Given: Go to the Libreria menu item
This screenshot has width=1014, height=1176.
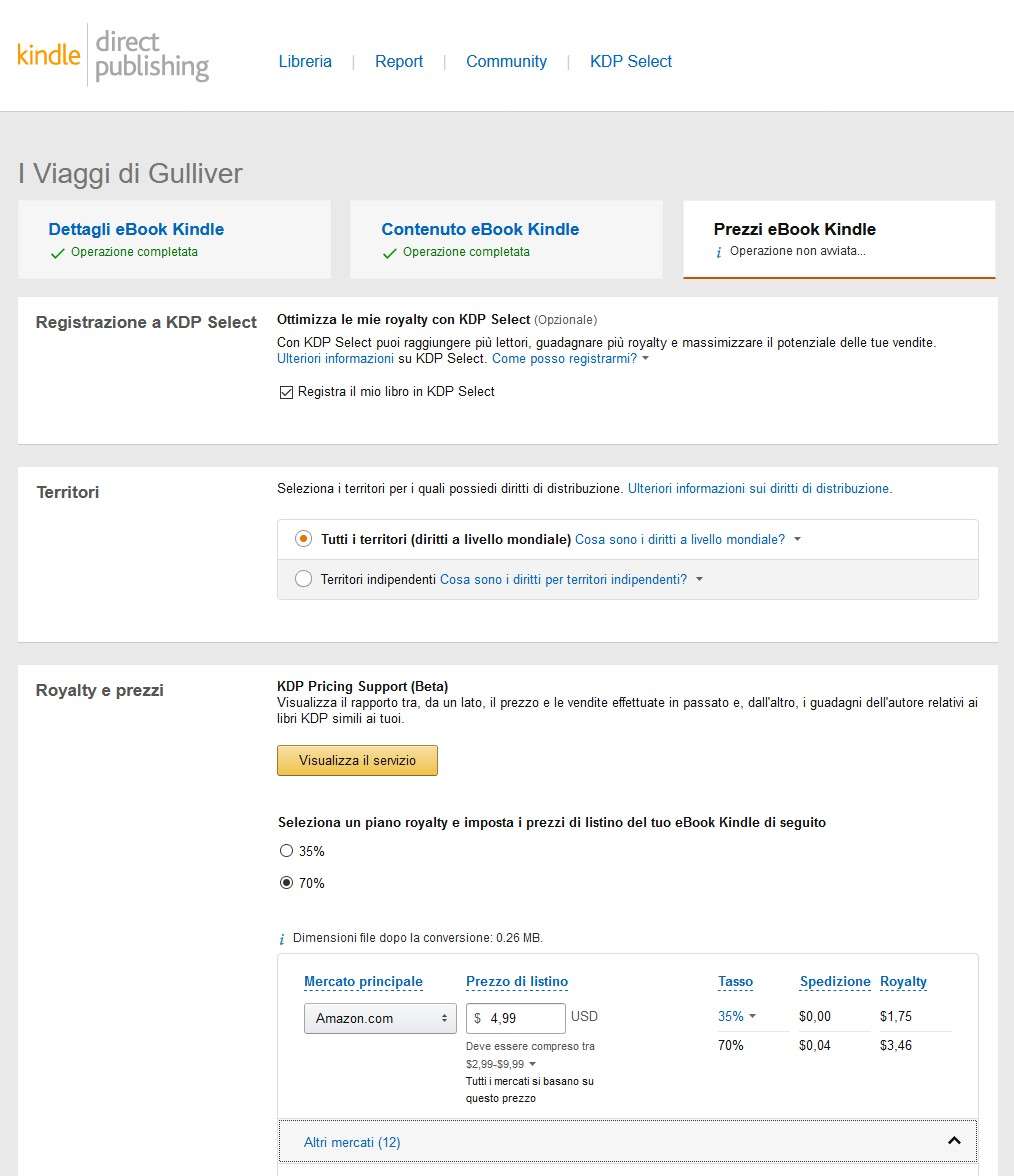Looking at the screenshot, I should pos(305,62).
